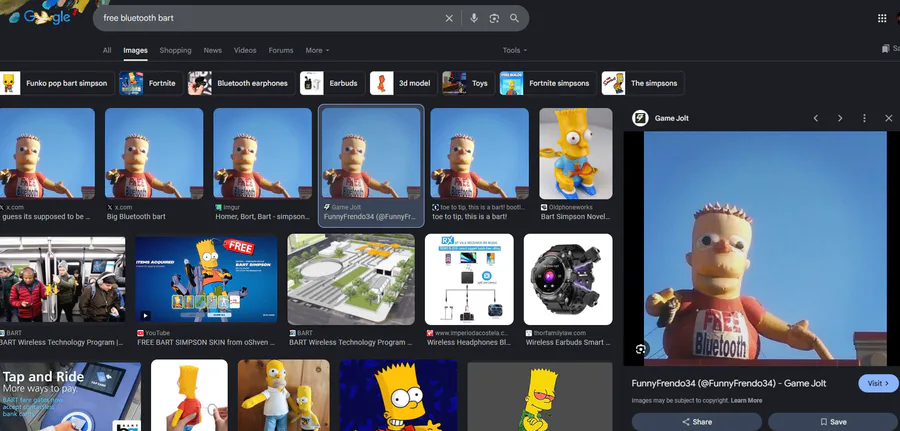Click Game Jolt logo in preview header
Image resolution: width=900 pixels, height=431 pixels.
[x=640, y=118]
